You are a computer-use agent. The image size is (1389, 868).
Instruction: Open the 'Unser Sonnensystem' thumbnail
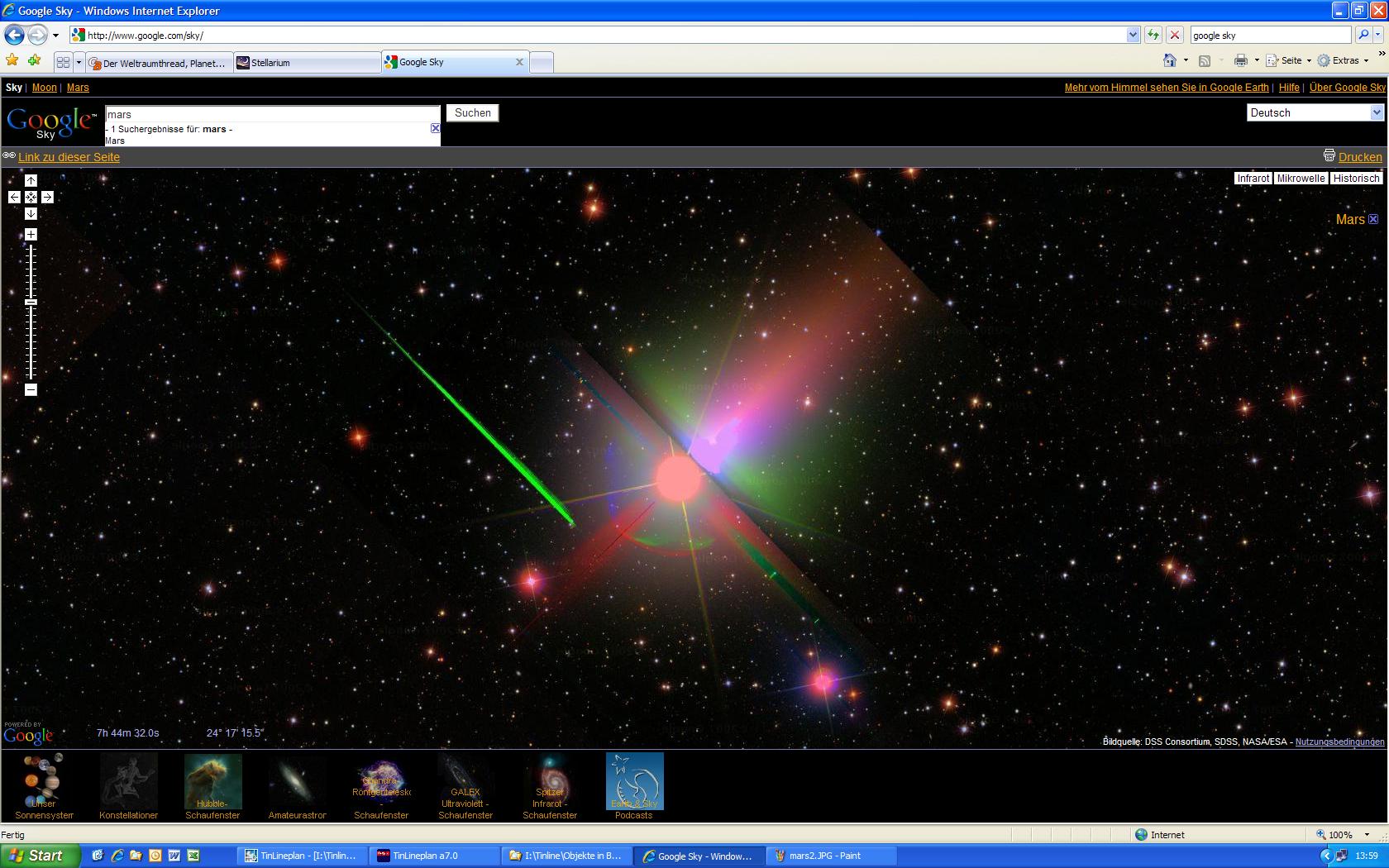click(x=44, y=786)
